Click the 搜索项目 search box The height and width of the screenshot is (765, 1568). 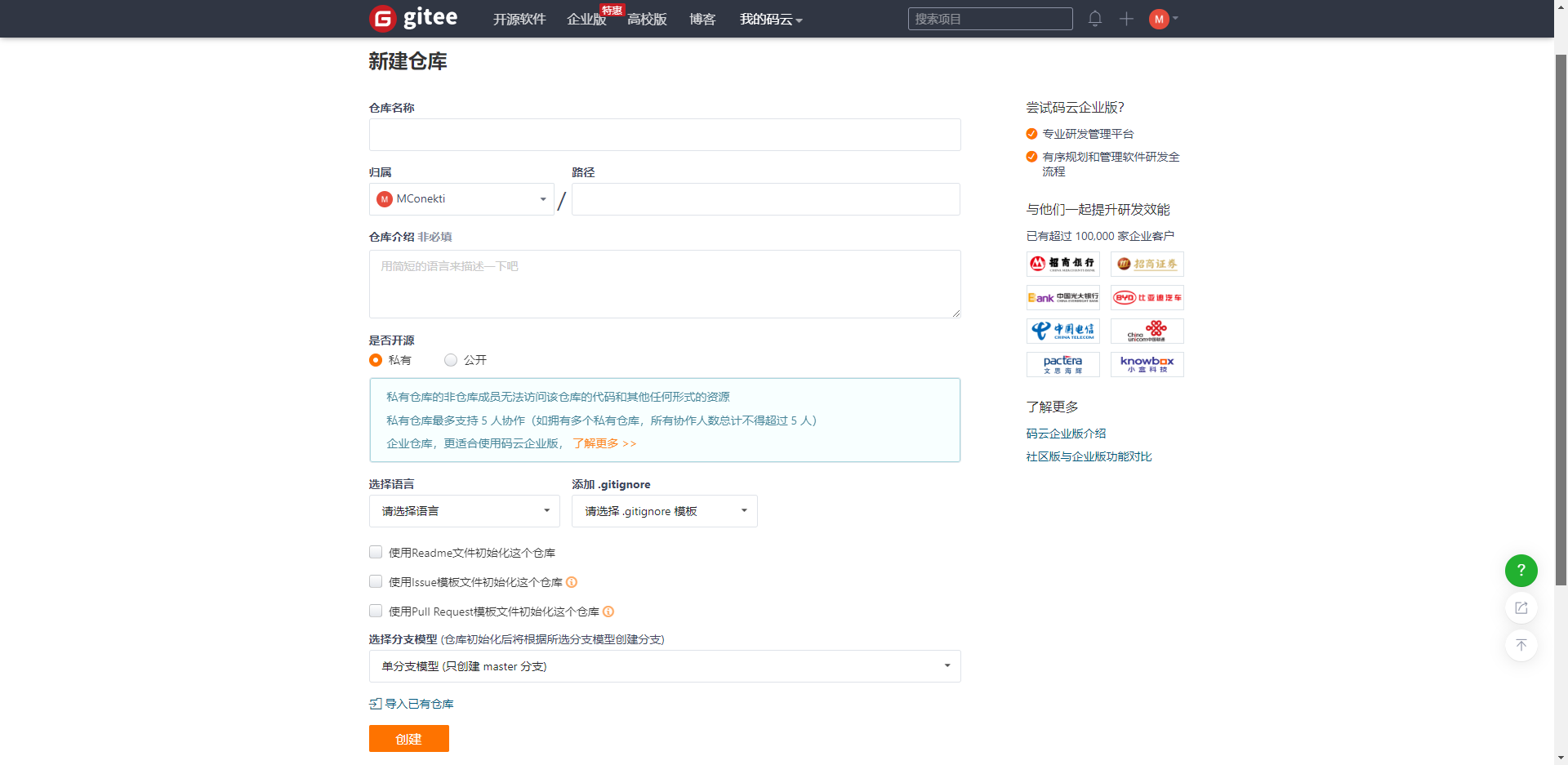coord(990,19)
